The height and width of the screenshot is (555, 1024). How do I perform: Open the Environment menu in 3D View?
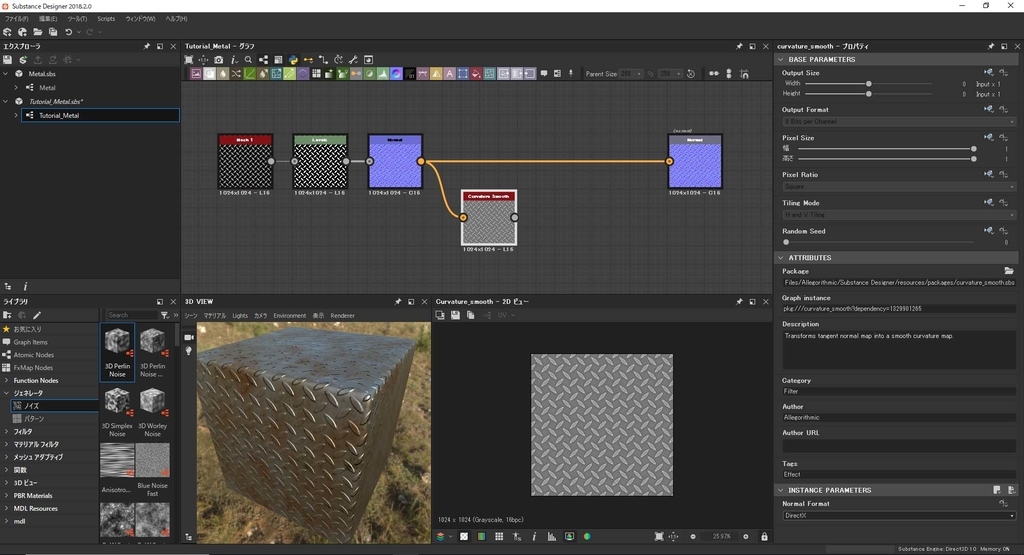pyautogui.click(x=289, y=316)
